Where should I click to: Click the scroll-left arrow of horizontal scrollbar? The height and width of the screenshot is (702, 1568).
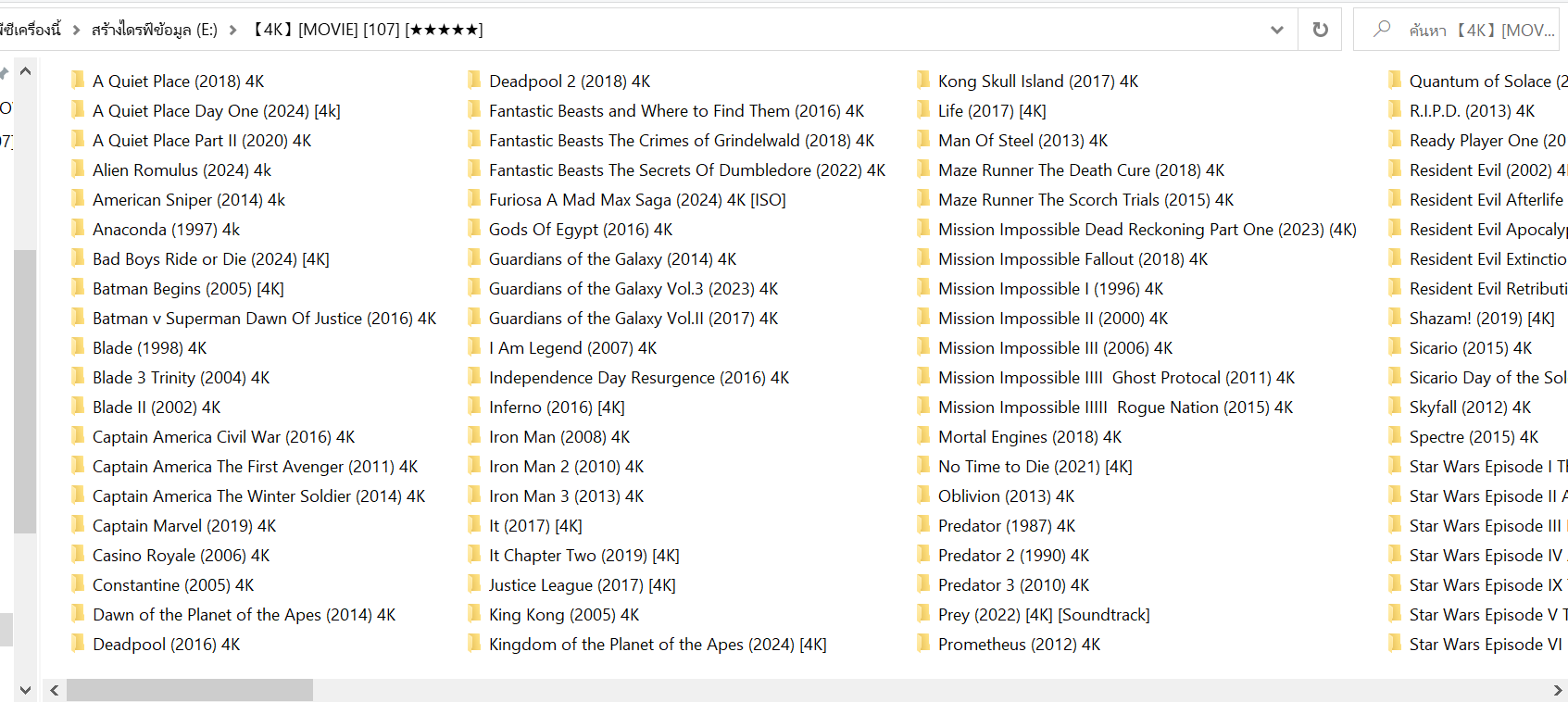(55, 690)
